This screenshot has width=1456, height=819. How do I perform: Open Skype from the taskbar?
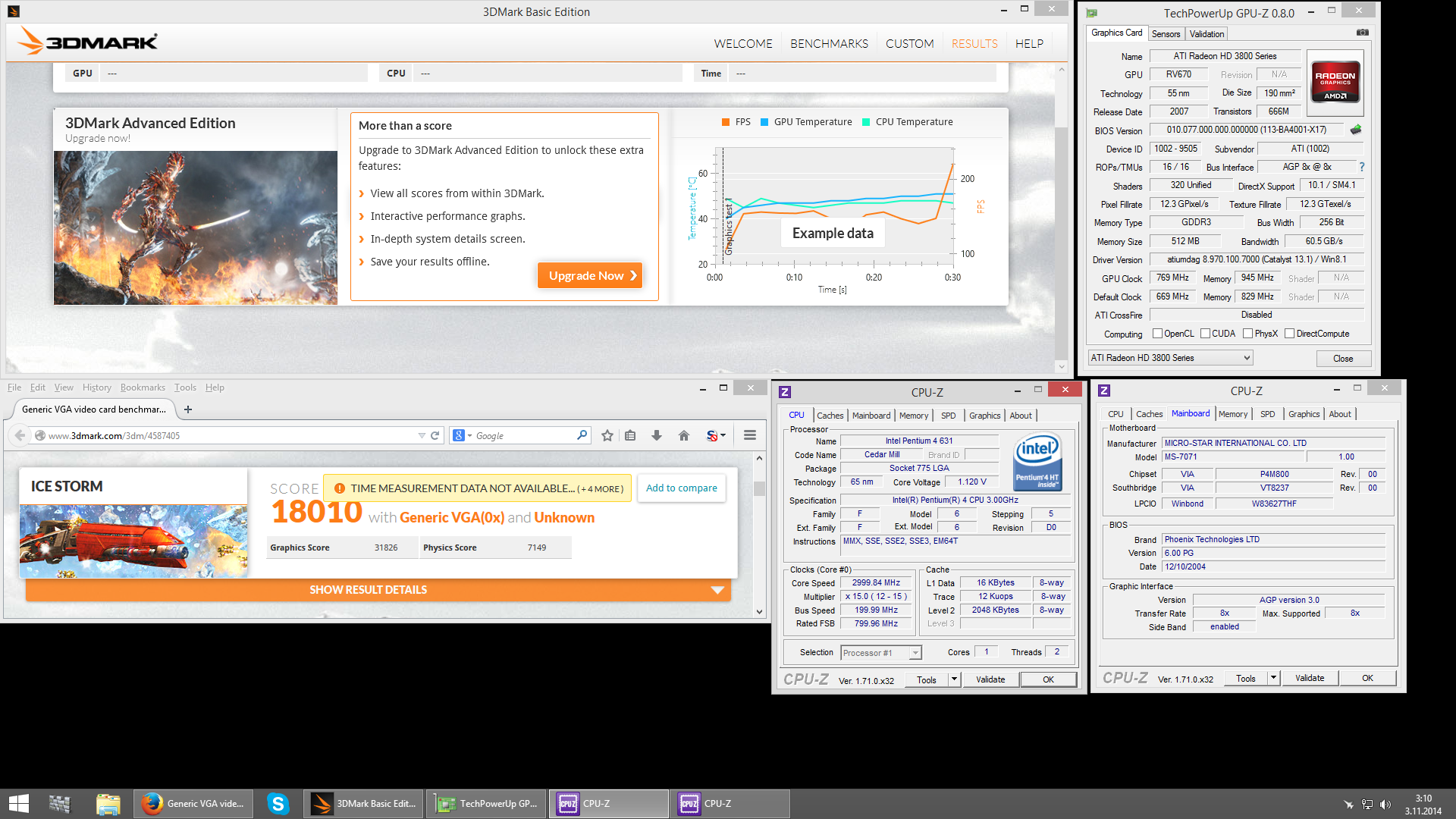coord(278,804)
